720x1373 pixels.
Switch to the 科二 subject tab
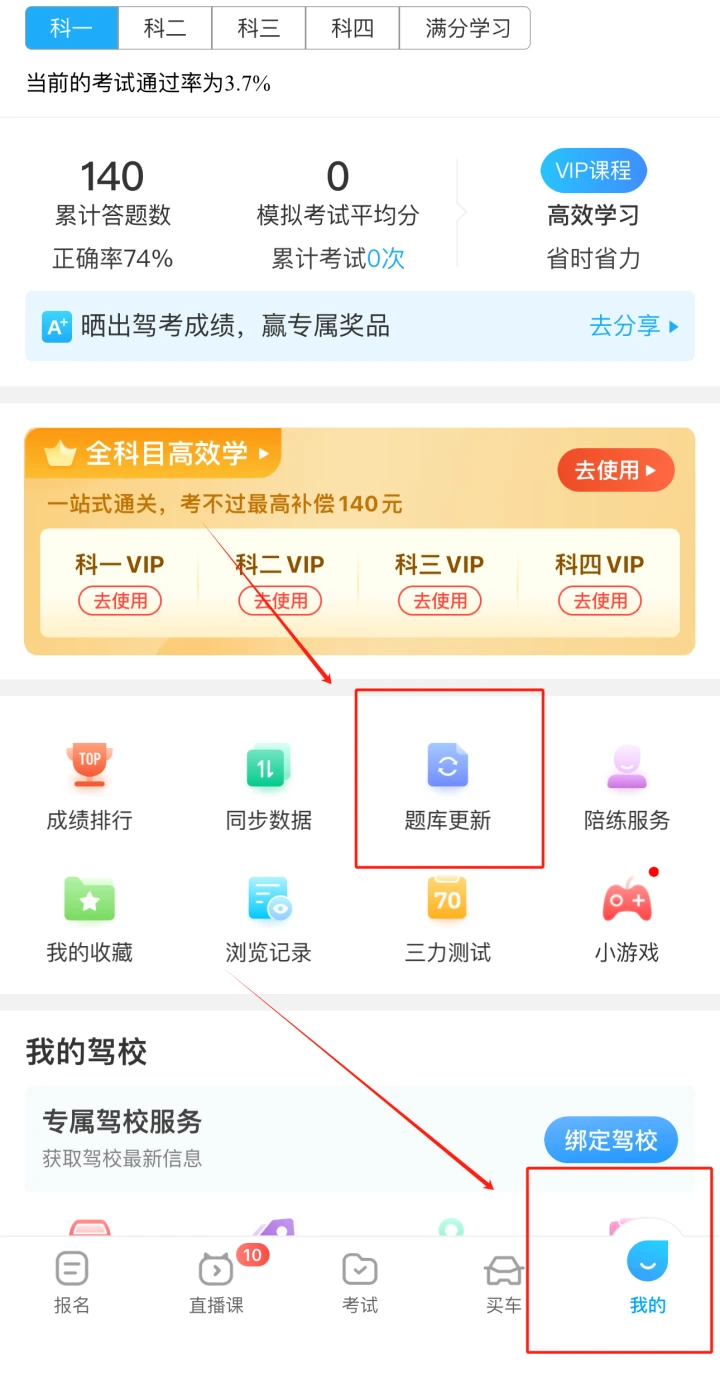pos(165,28)
